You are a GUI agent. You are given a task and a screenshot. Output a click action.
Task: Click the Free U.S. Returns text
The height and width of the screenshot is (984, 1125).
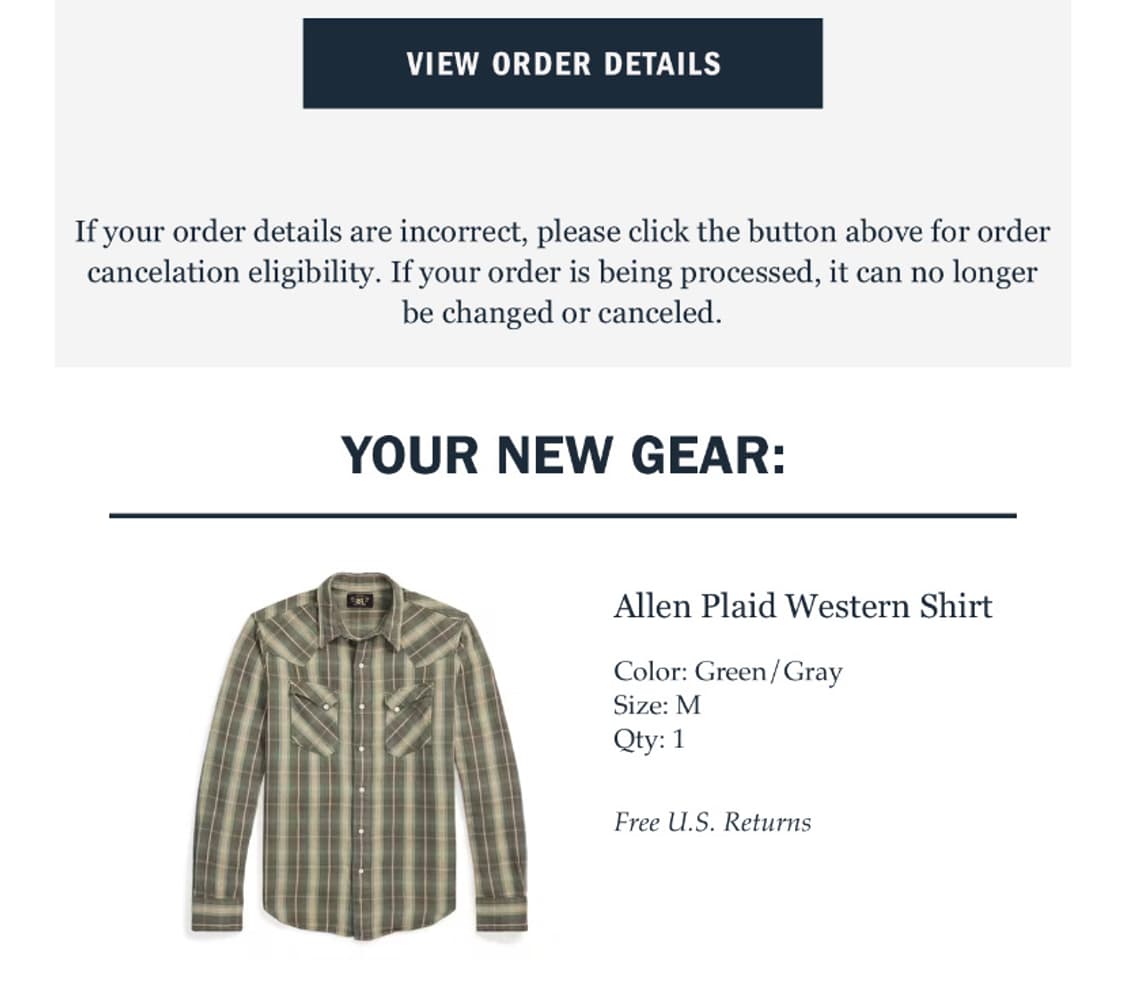[x=712, y=823]
